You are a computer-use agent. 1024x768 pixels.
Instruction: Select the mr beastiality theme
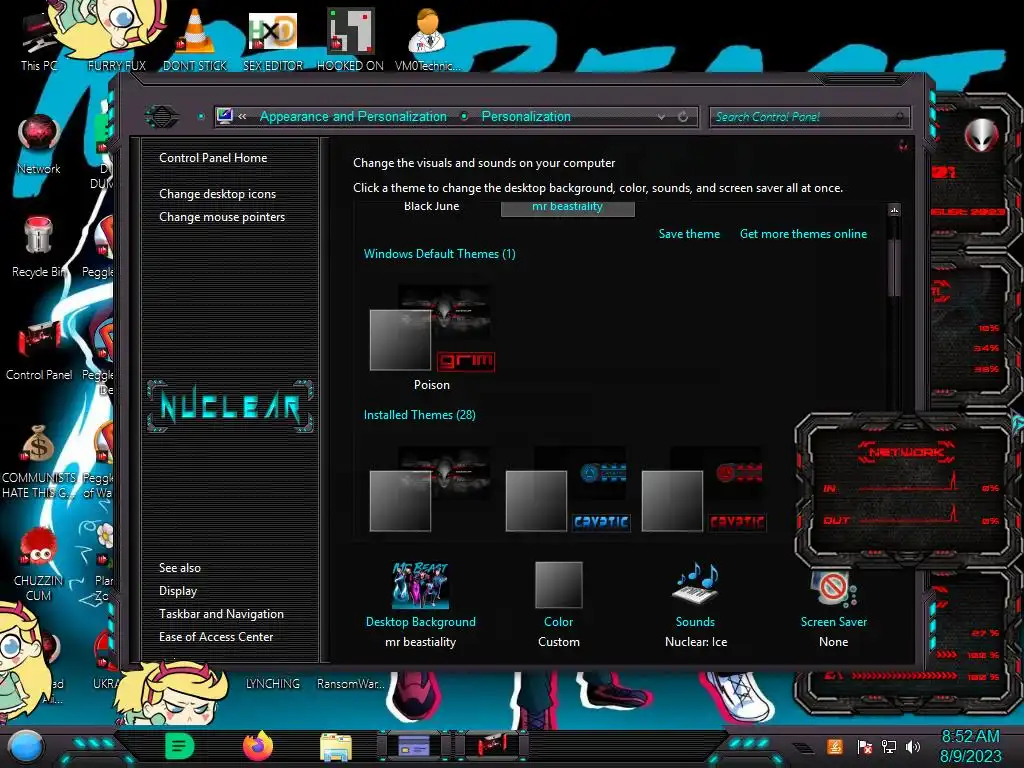(568, 208)
